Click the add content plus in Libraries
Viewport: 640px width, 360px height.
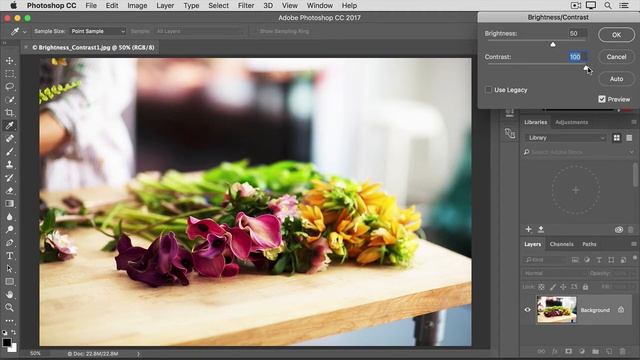pyautogui.click(x=528, y=229)
